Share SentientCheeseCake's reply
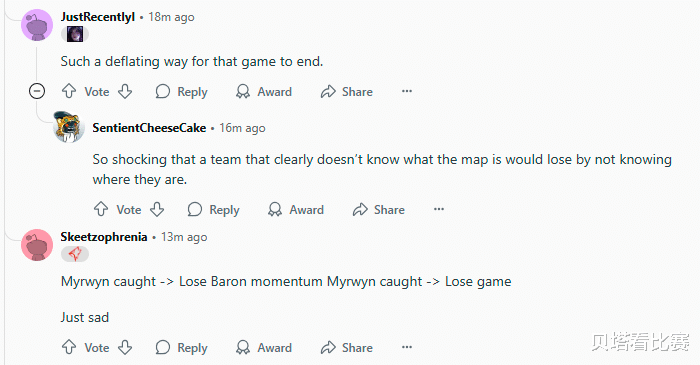700x365 pixels. pyautogui.click(x=379, y=209)
